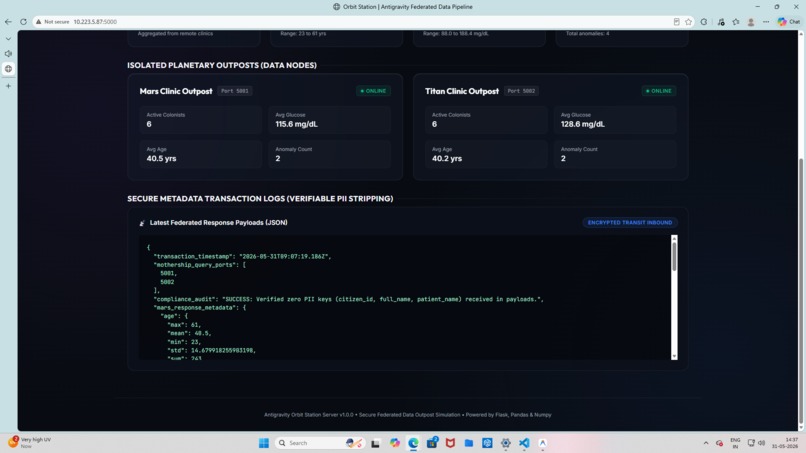The height and width of the screenshot is (453, 806).
Task: Click the transaction_timestamp line in JSON log
Action: pos(242,256)
